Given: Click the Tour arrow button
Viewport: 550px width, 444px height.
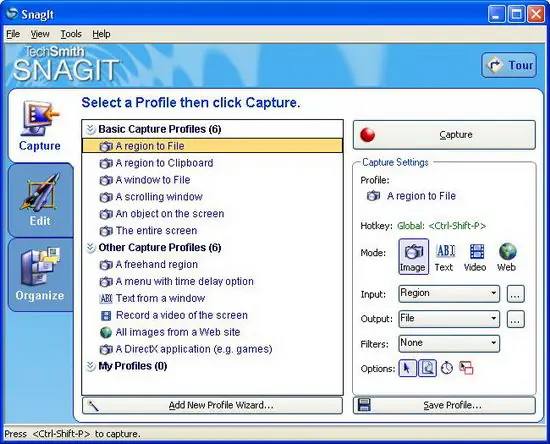Looking at the screenshot, I should point(509,65).
